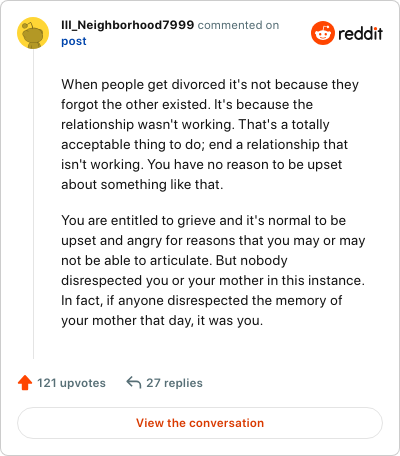The height and width of the screenshot is (456, 400).
Task: Open Ill_Neighborhood7999 user profile name
Action: pyautogui.click(x=127, y=25)
